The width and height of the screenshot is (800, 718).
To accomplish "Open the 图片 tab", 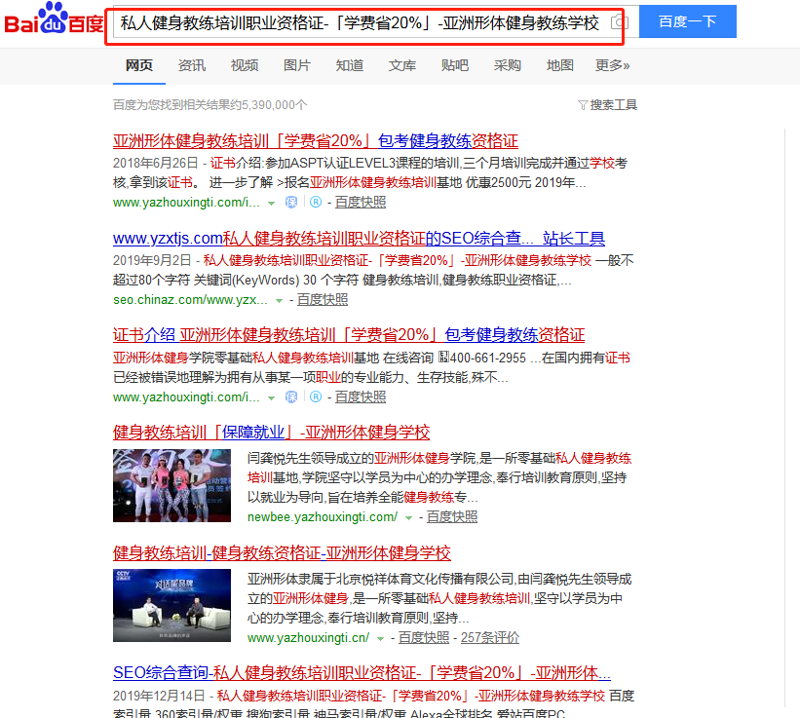I will click(x=297, y=65).
